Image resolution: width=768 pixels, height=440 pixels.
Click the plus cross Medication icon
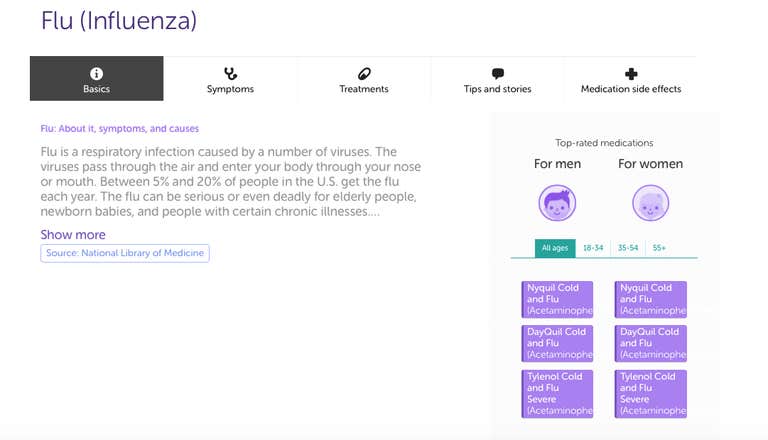coord(631,74)
